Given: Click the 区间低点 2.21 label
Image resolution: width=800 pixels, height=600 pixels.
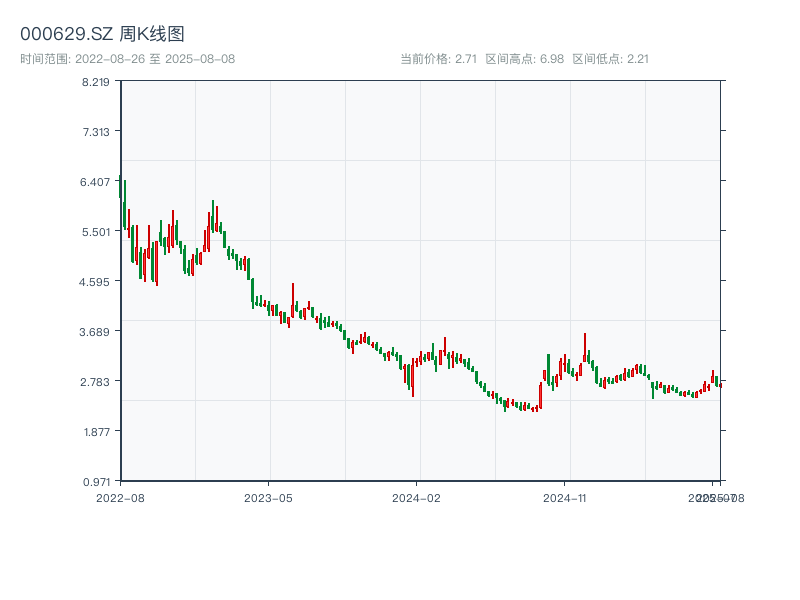Looking at the screenshot, I should click(x=610, y=59).
